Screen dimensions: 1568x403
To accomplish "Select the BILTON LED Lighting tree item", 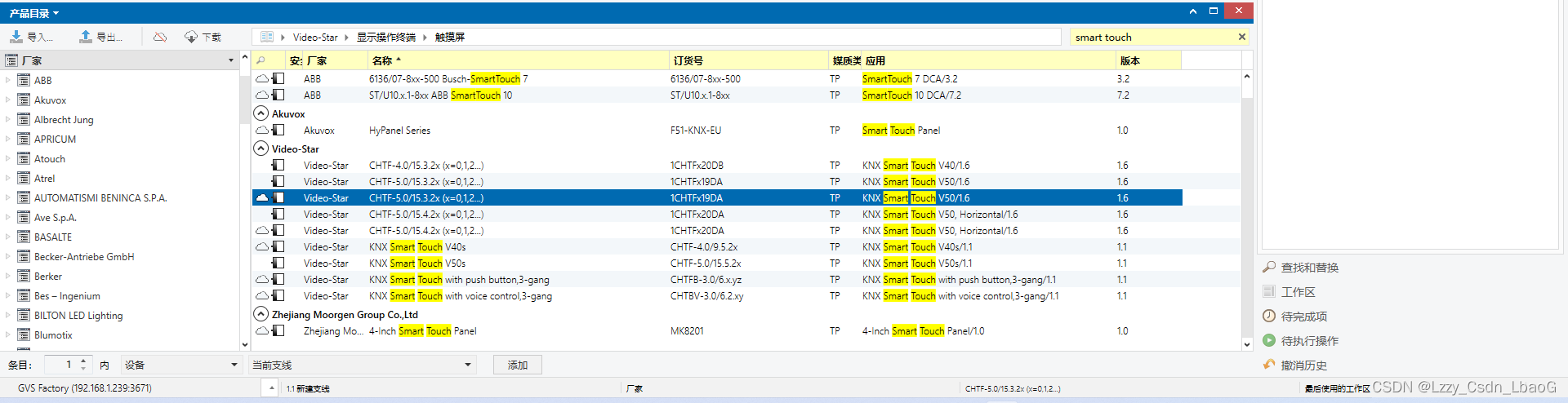I will pos(78,315).
